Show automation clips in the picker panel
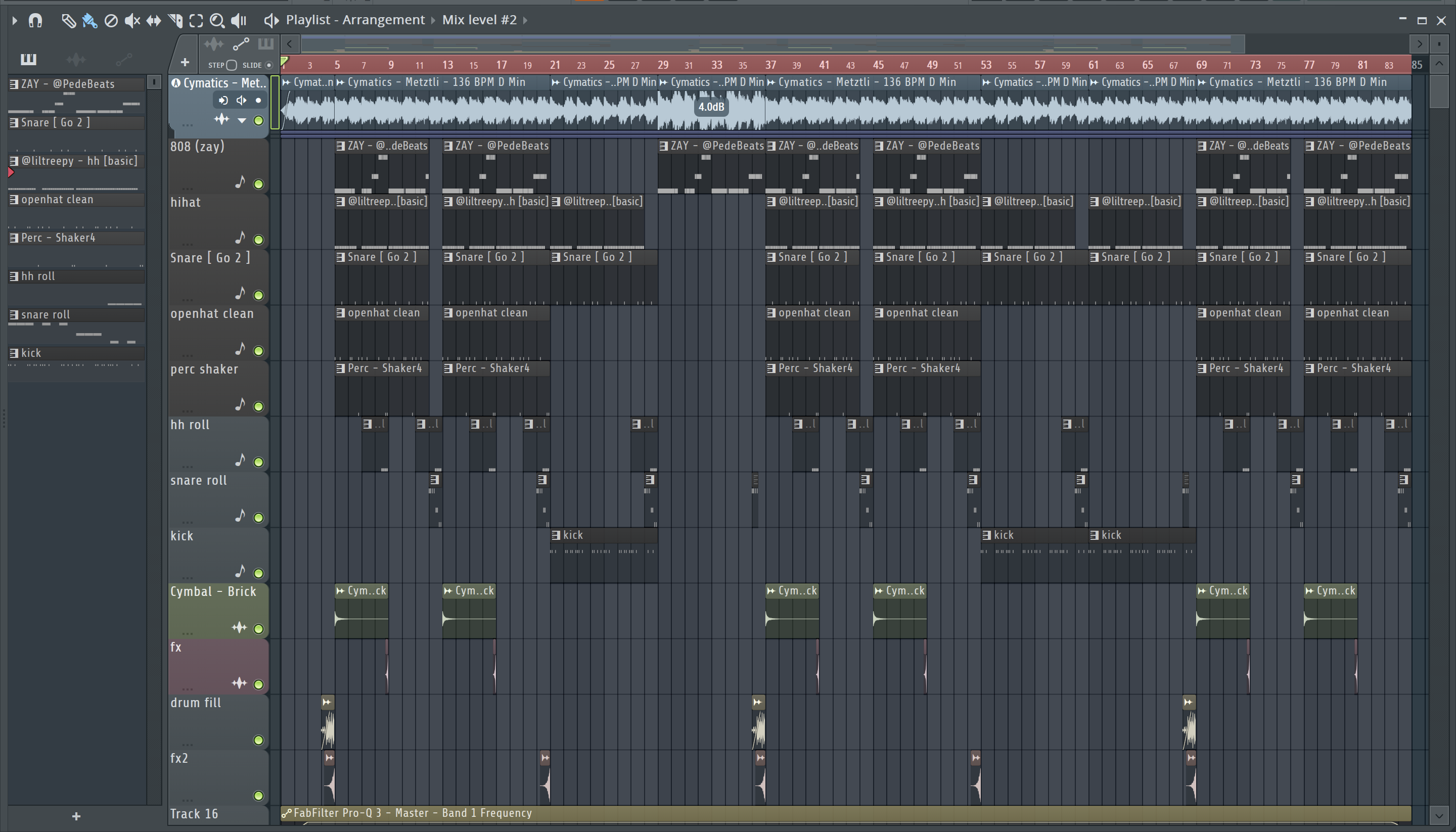Screen dimensions: 1456x832 (x=123, y=59)
